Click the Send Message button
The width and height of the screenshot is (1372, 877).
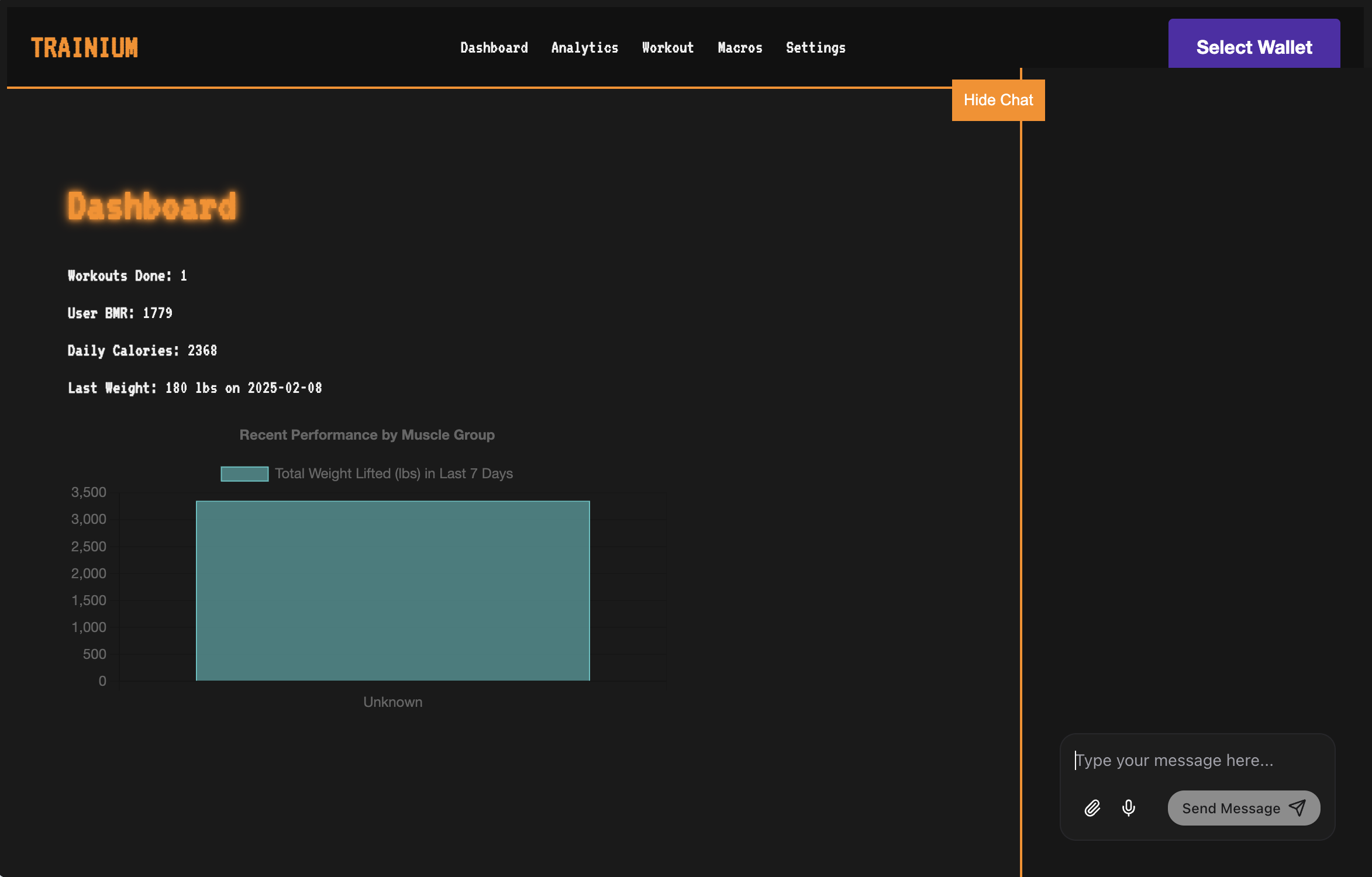tap(1244, 808)
